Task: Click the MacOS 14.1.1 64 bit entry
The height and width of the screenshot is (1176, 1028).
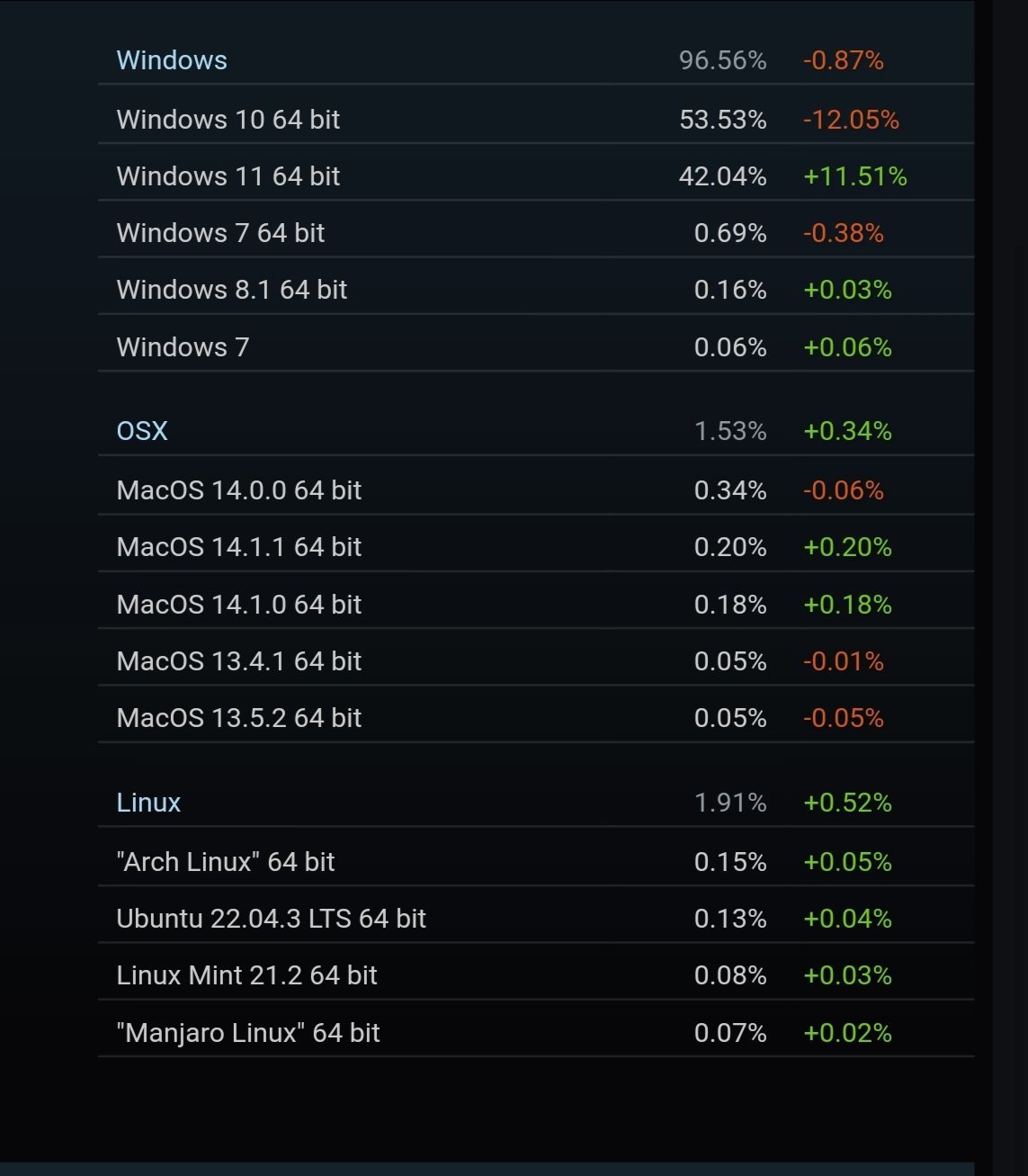Action: 238,547
